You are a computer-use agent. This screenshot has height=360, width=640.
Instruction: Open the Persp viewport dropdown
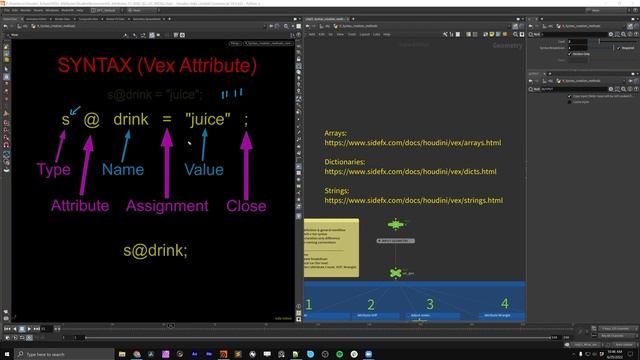click(235, 43)
